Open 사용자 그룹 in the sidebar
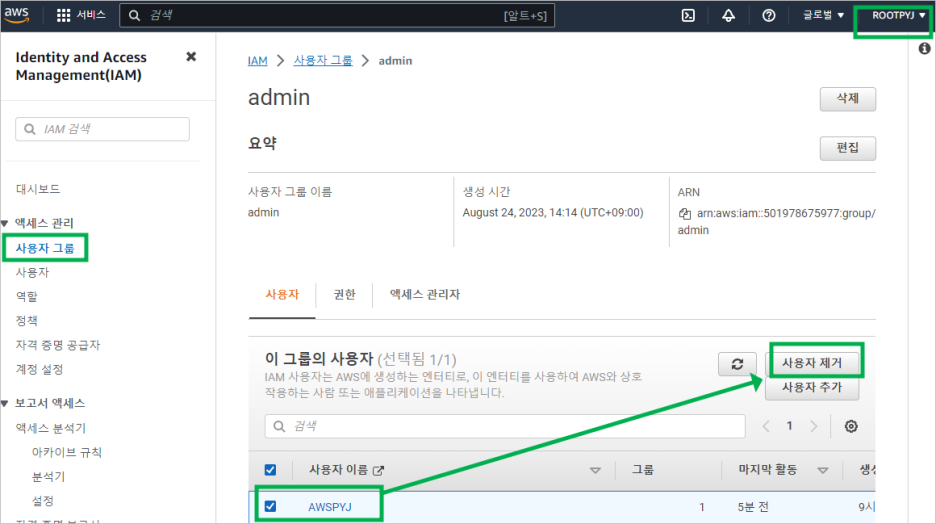This screenshot has height=524, width=936. [x=45, y=248]
